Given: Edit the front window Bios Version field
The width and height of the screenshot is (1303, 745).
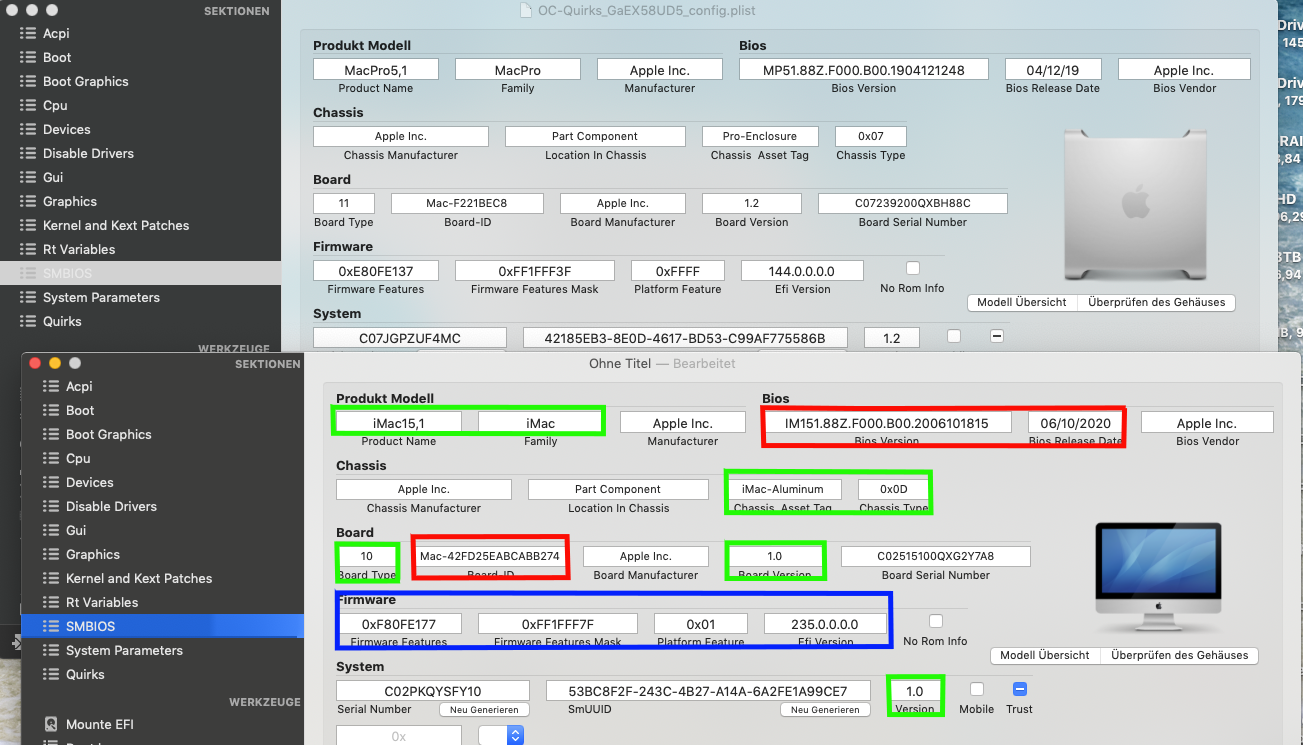Looking at the screenshot, I should point(887,423).
